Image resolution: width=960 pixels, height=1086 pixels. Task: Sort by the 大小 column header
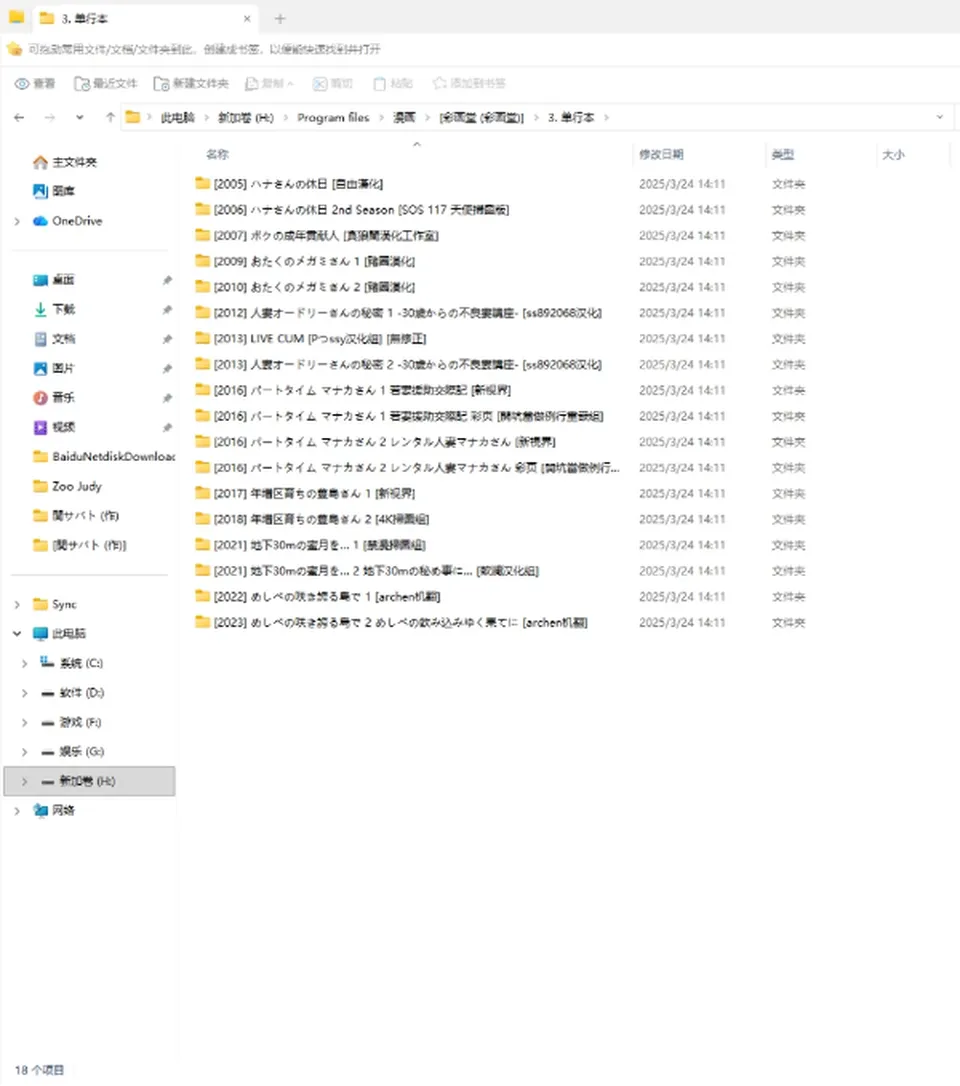tap(894, 154)
